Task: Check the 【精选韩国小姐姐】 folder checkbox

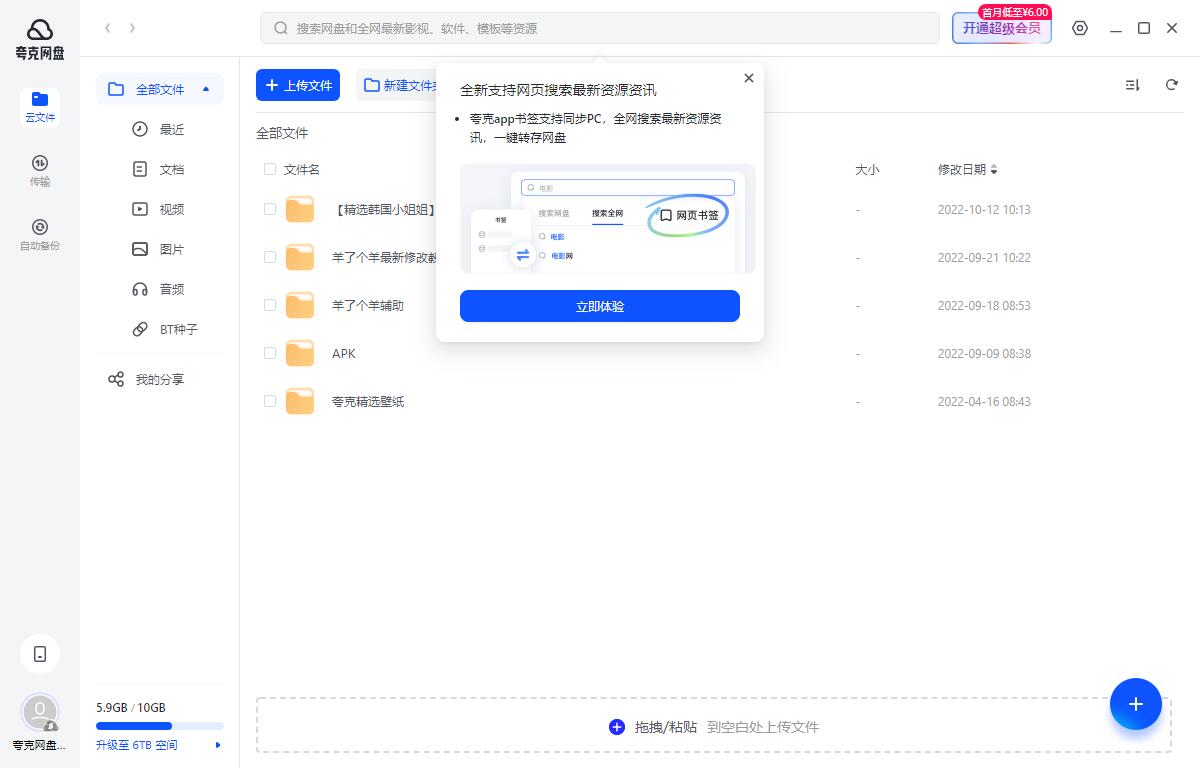Action: (x=270, y=209)
